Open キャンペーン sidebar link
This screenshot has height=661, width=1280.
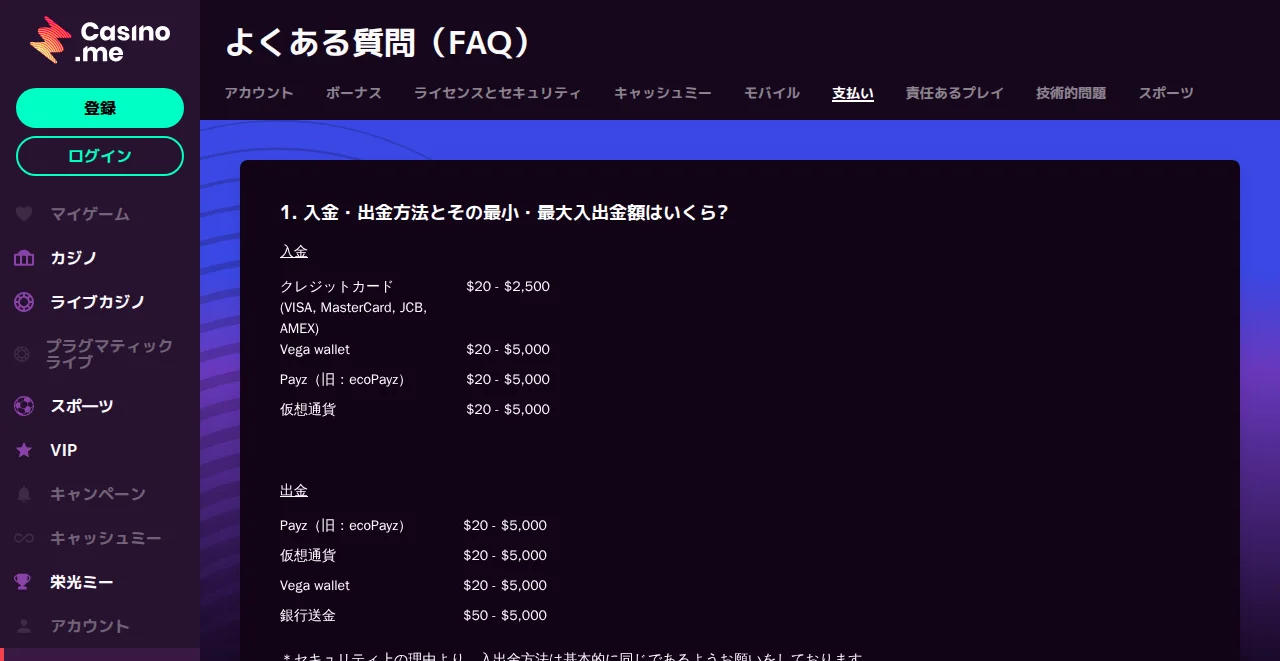(98, 494)
